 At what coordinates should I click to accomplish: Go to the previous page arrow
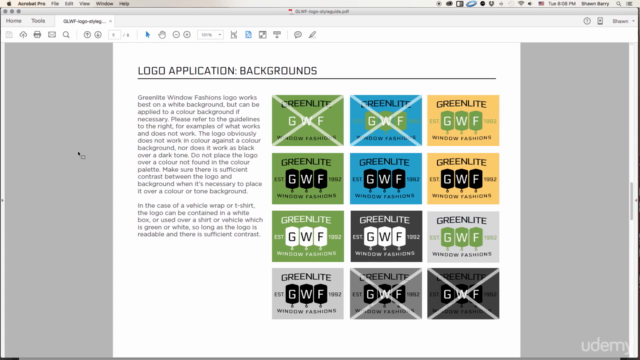pos(87,35)
